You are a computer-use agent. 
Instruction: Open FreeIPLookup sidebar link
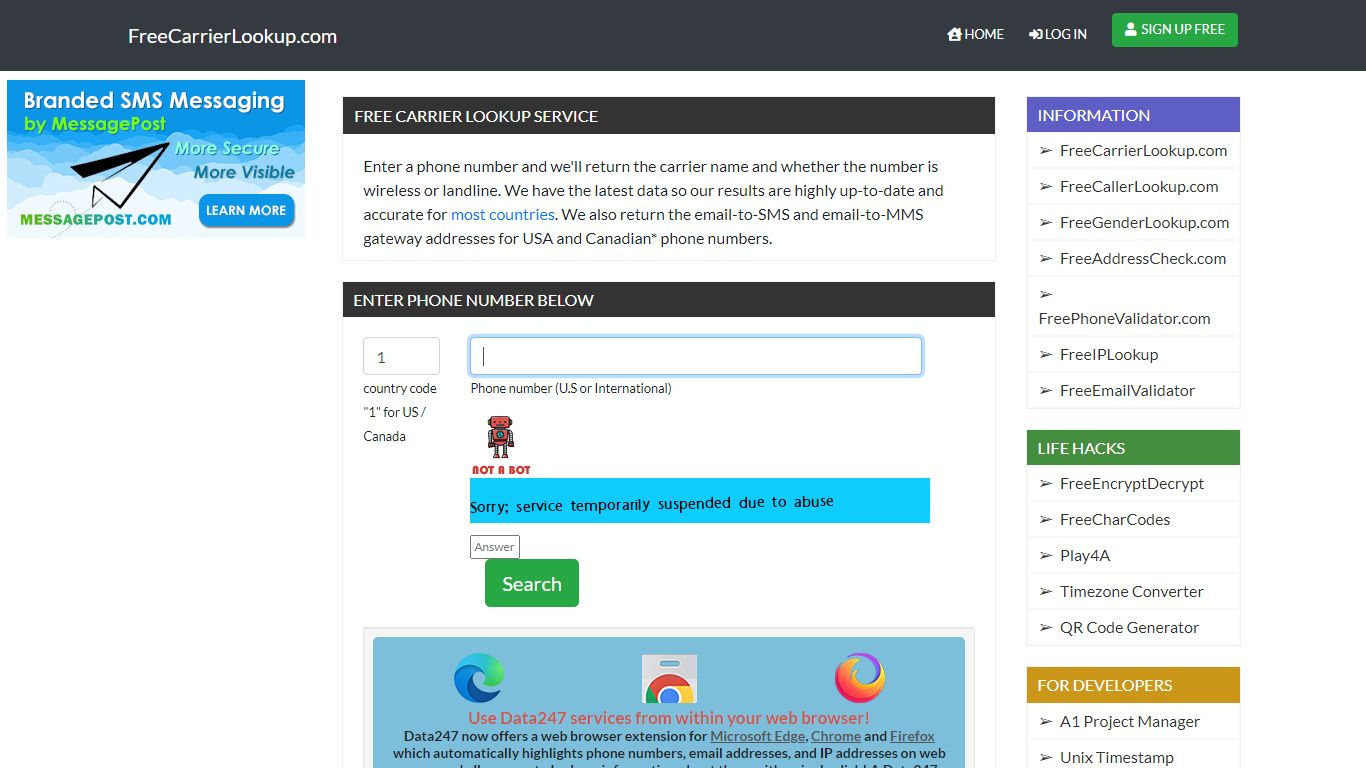click(x=1109, y=354)
